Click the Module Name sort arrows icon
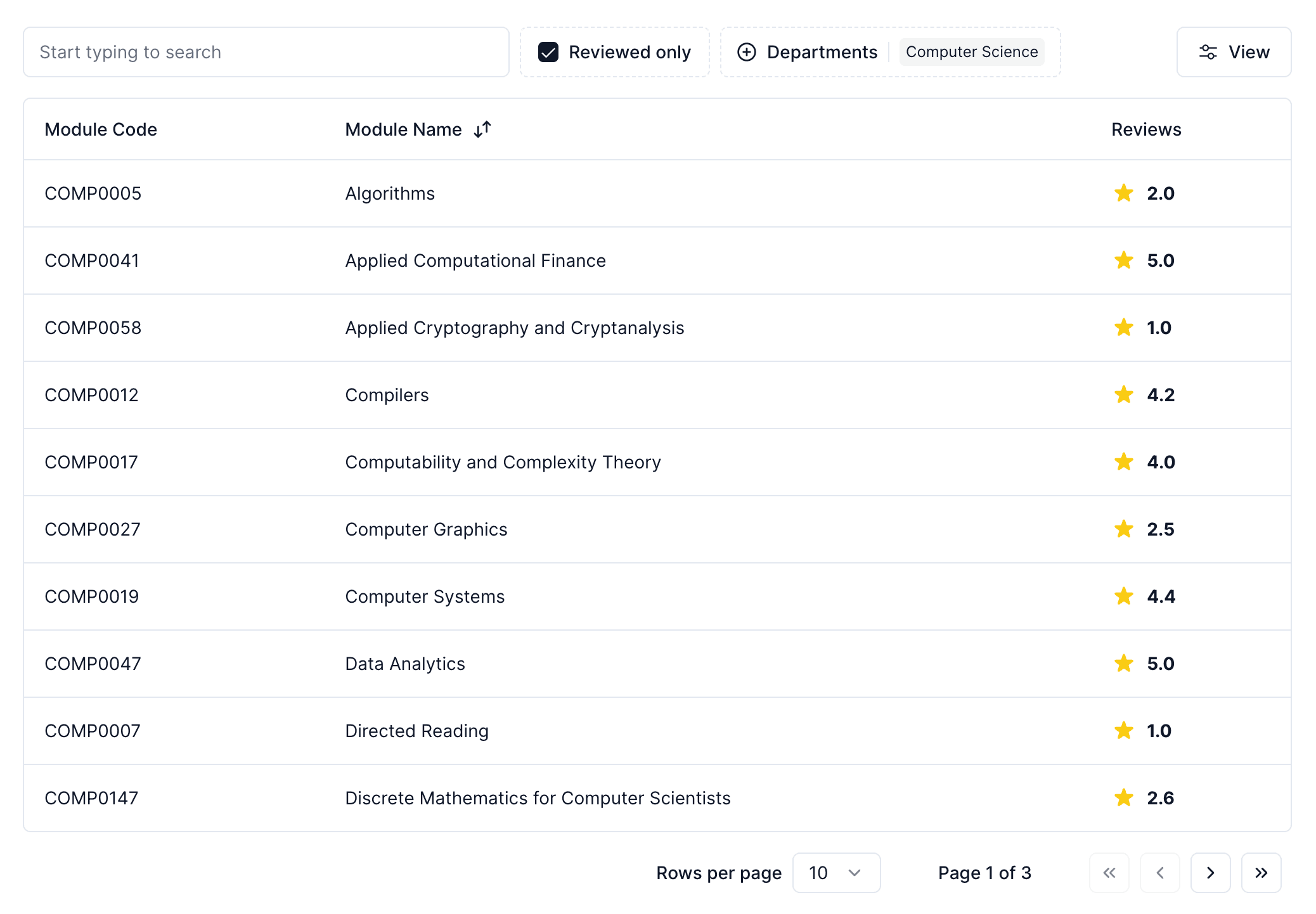Viewport: 1316px width, 914px height. pos(482,129)
